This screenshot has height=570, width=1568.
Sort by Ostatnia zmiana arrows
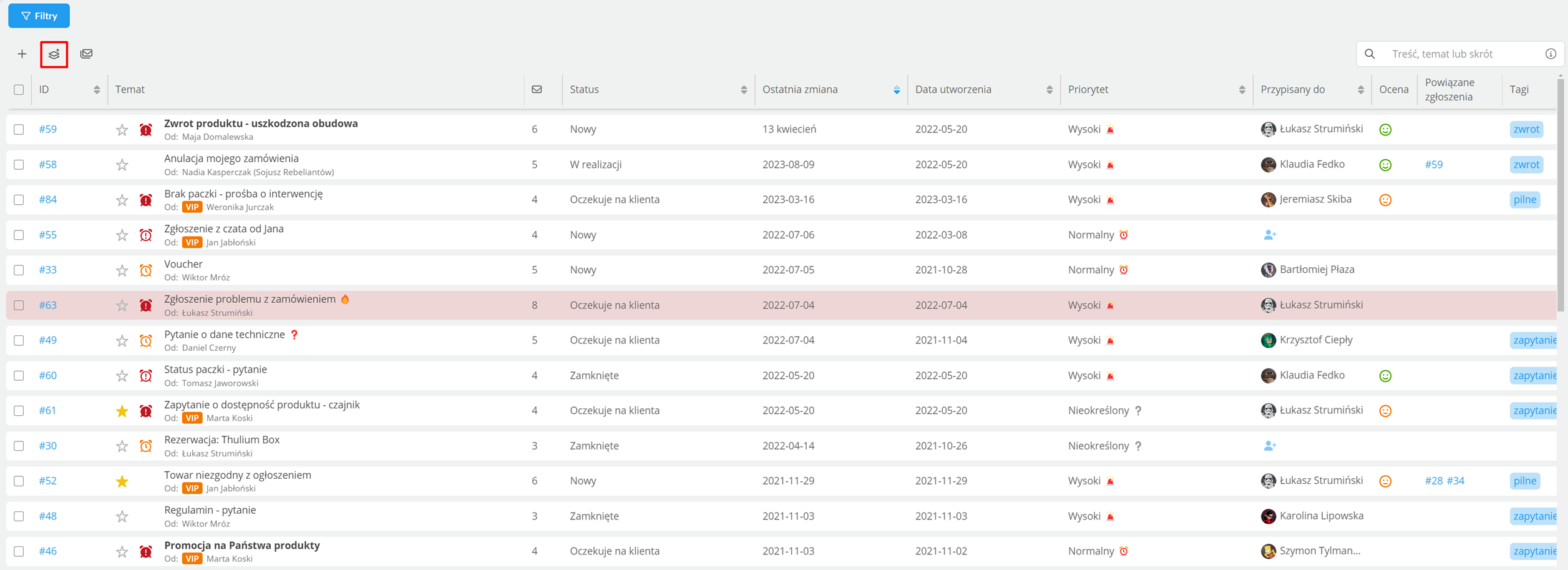tap(897, 90)
